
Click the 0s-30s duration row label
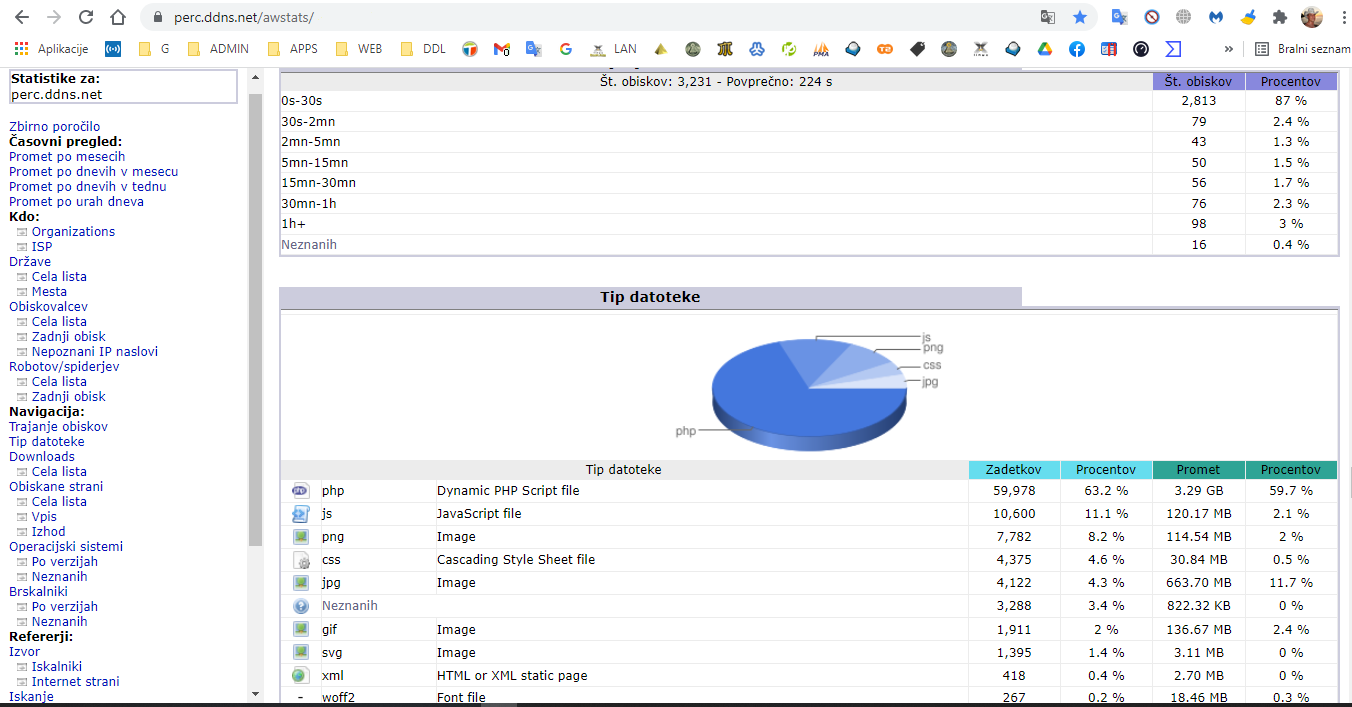click(302, 101)
